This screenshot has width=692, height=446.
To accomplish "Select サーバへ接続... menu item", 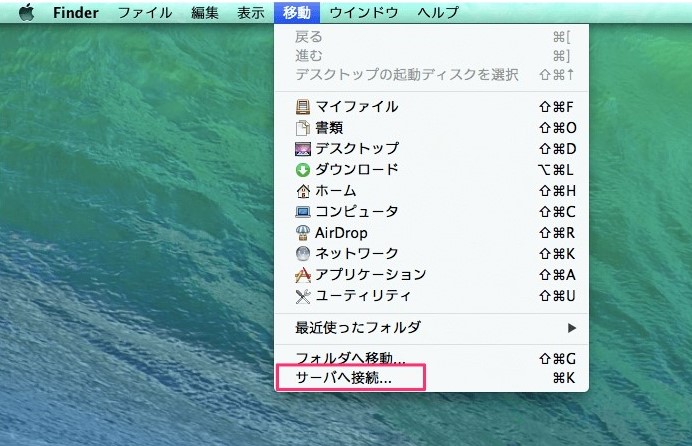I will [x=344, y=379].
